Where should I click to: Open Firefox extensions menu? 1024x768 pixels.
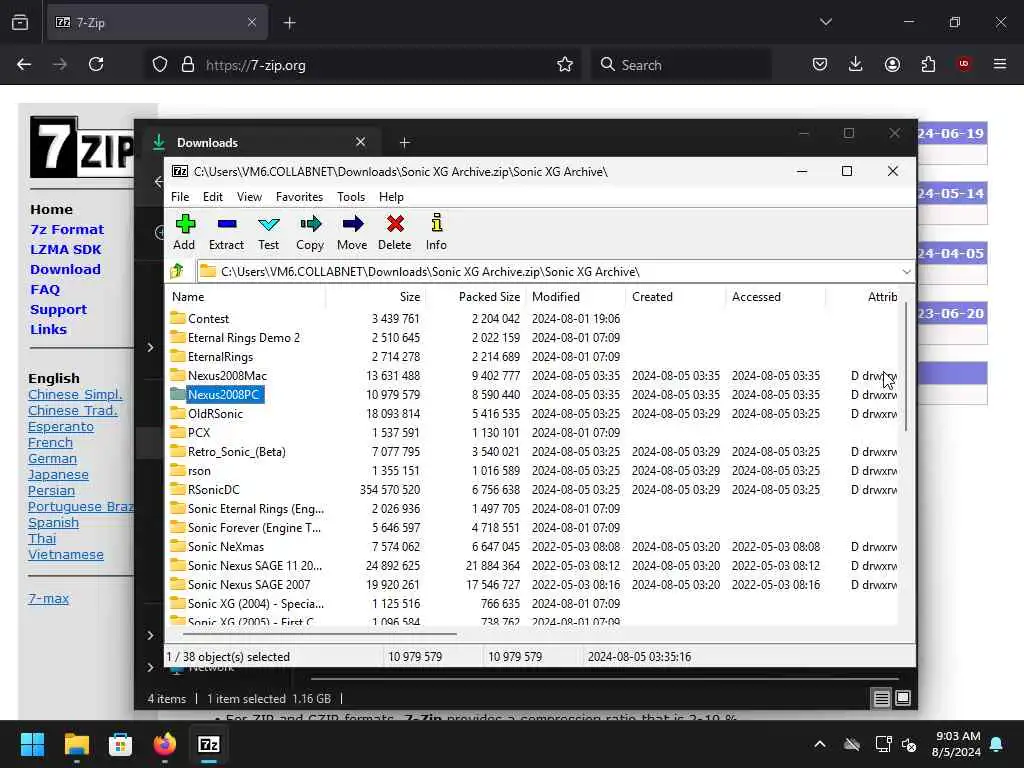[928, 64]
